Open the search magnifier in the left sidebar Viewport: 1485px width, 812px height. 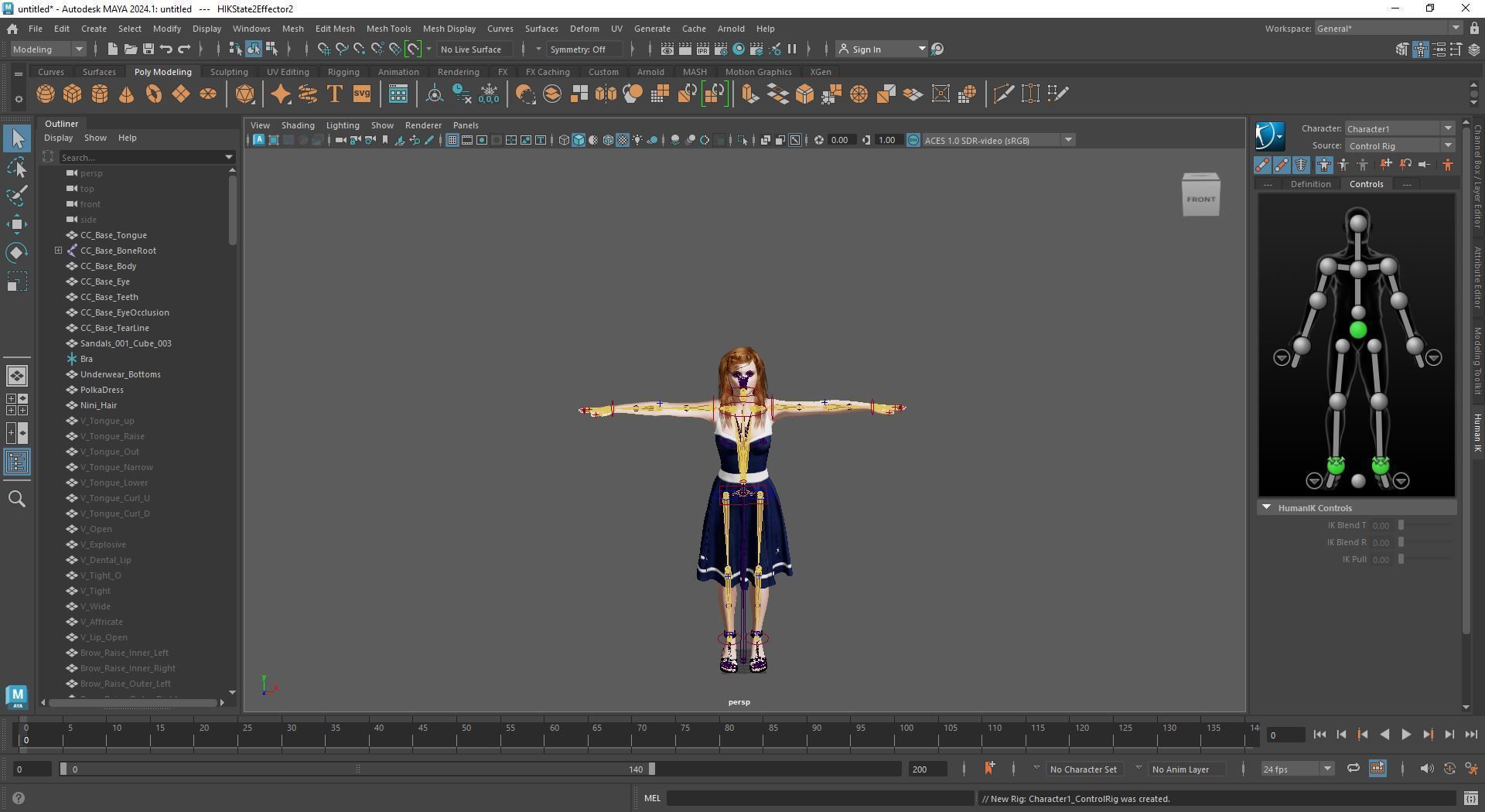pos(17,499)
